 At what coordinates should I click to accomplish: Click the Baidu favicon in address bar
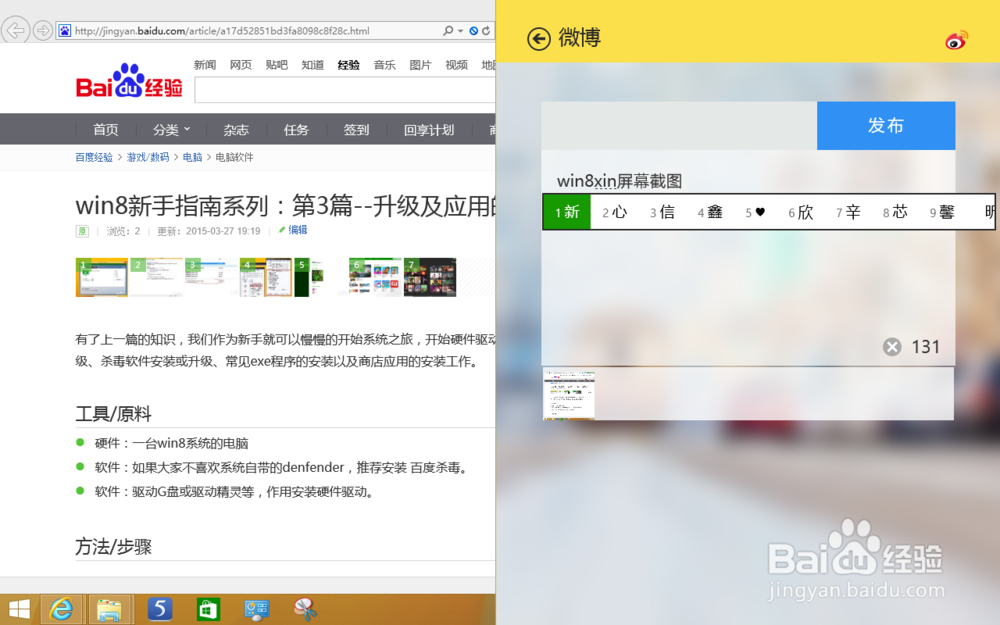pyautogui.click(x=64, y=30)
